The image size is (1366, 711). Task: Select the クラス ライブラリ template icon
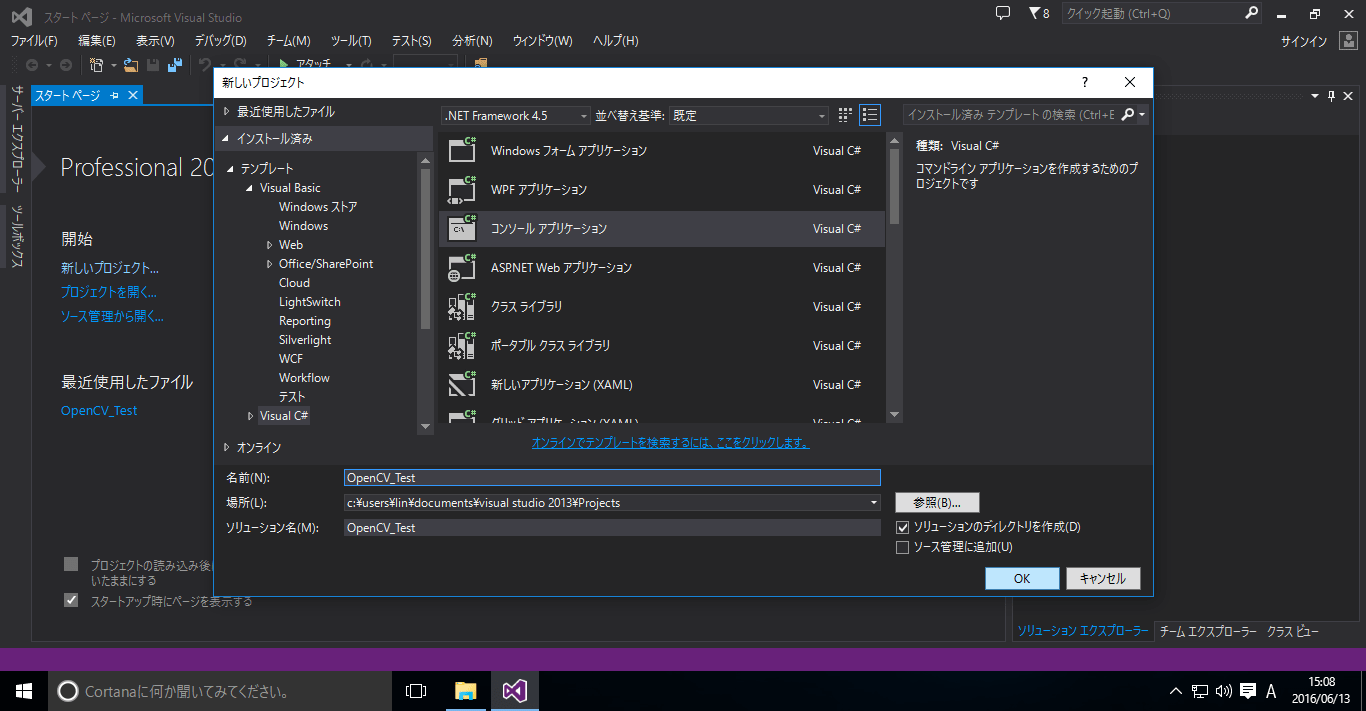point(461,306)
